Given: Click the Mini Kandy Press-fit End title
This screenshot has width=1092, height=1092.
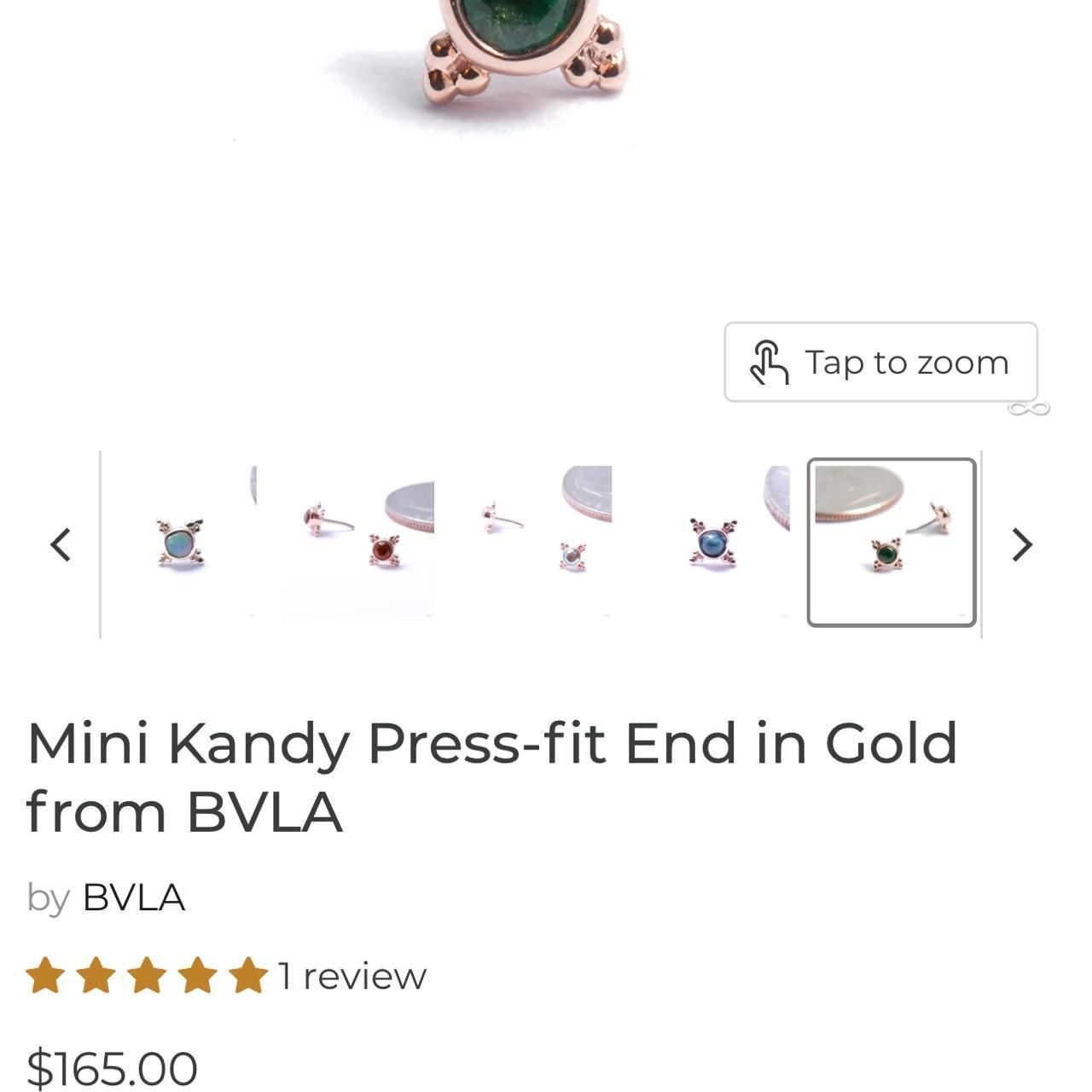Looking at the screenshot, I should [x=492, y=776].
